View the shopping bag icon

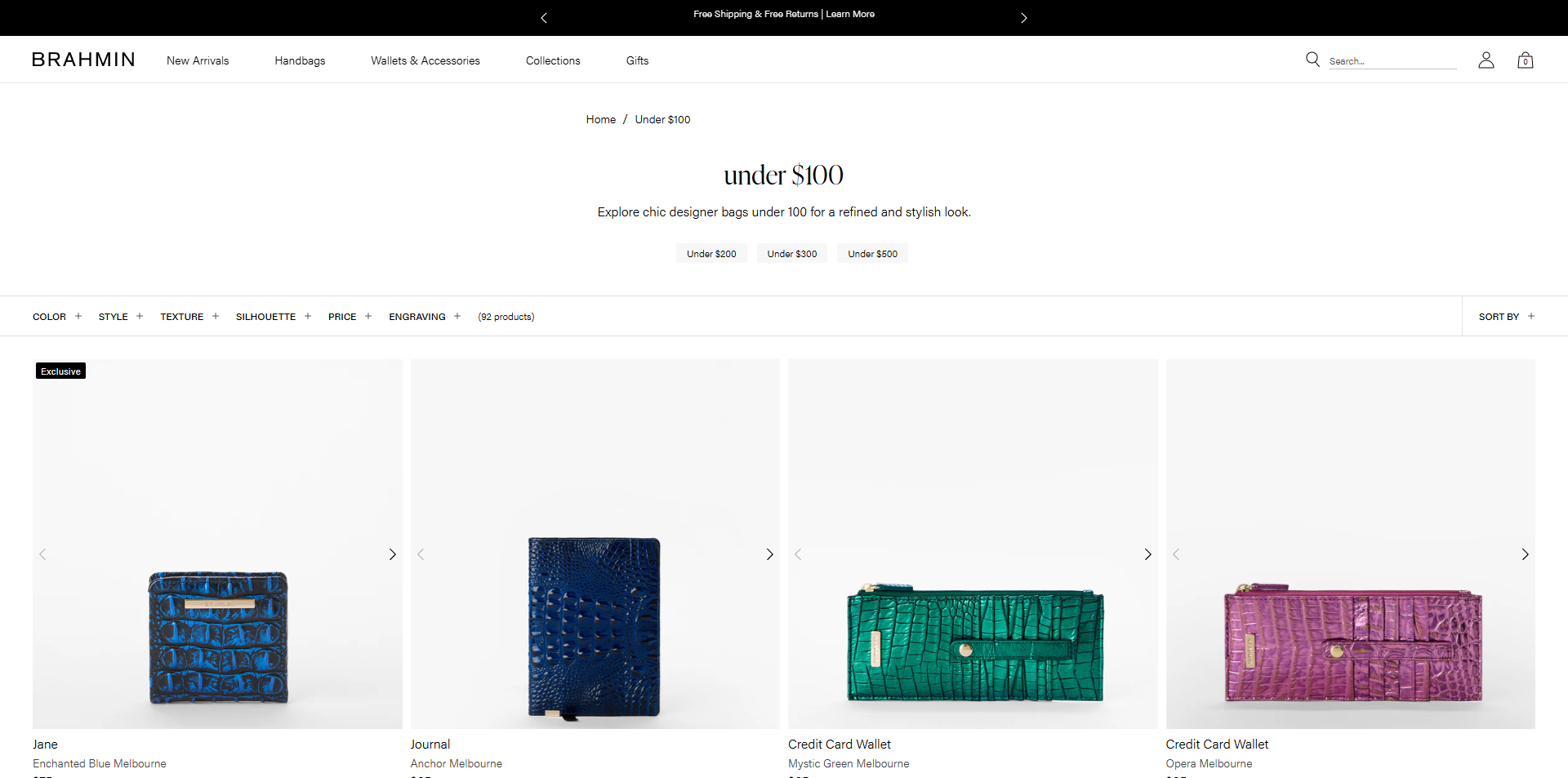(1525, 60)
